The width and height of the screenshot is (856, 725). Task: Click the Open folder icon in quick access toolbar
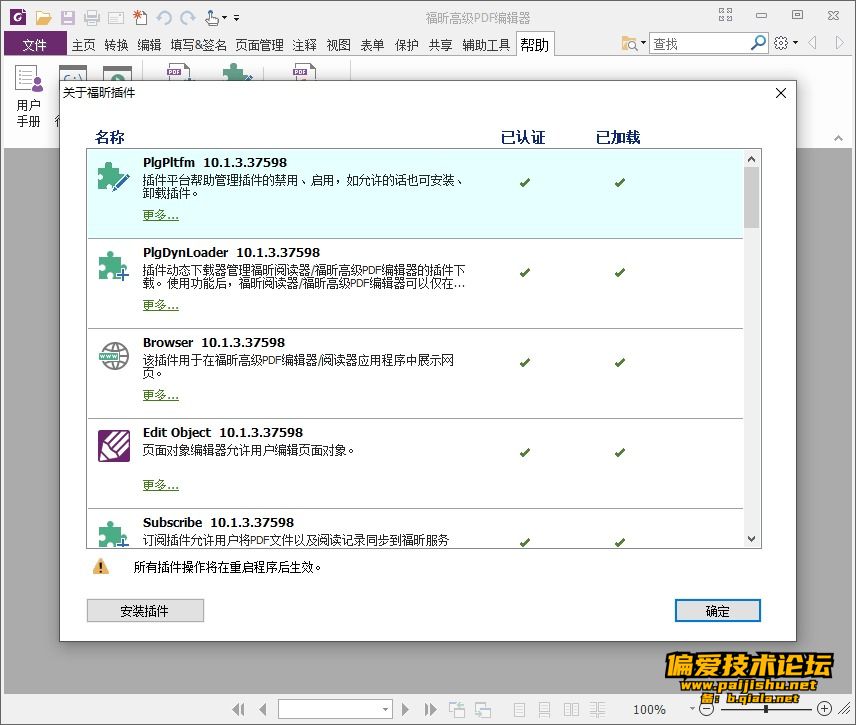pyautogui.click(x=43, y=18)
